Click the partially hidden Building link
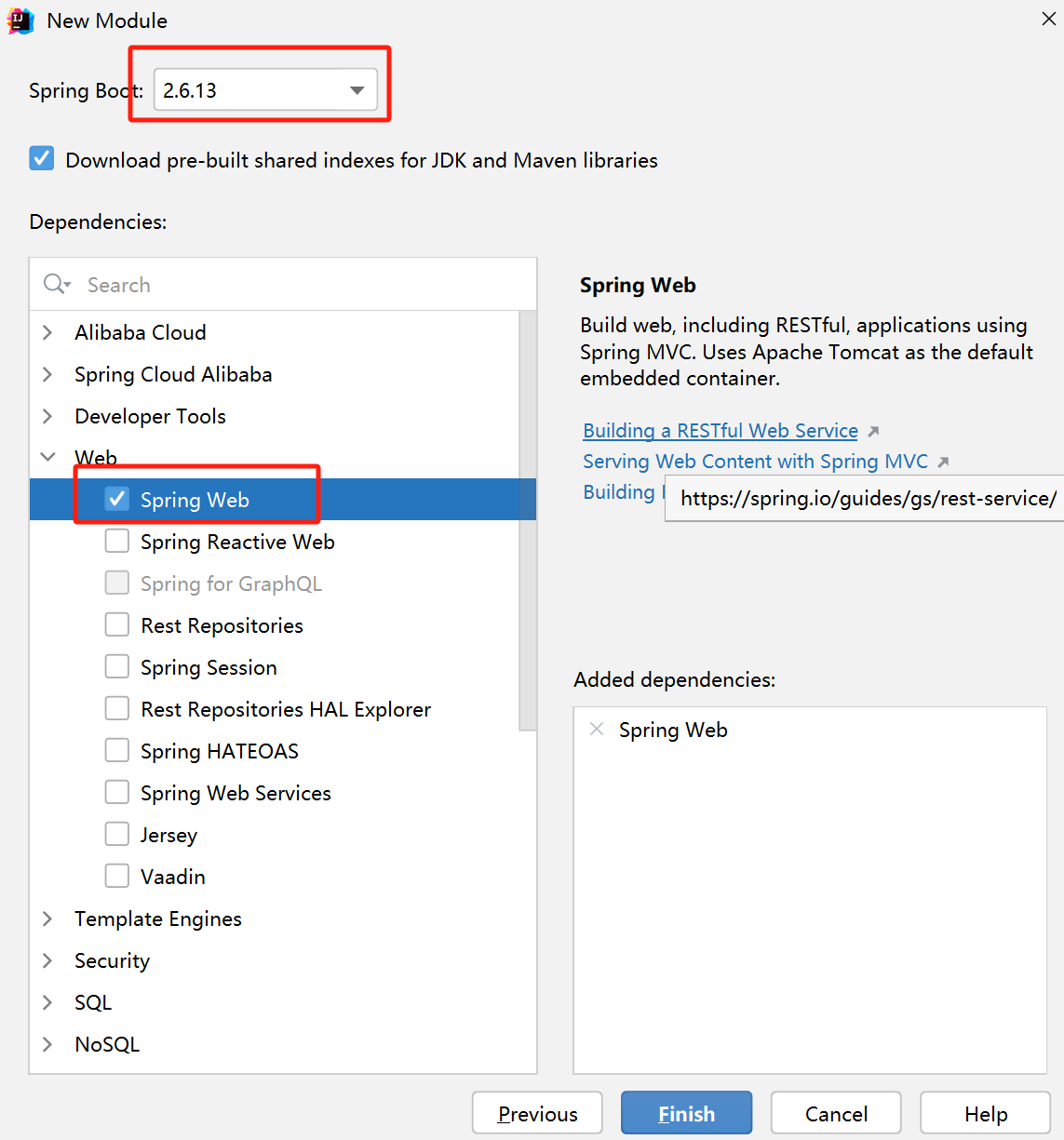The height and width of the screenshot is (1140, 1064). click(x=622, y=492)
